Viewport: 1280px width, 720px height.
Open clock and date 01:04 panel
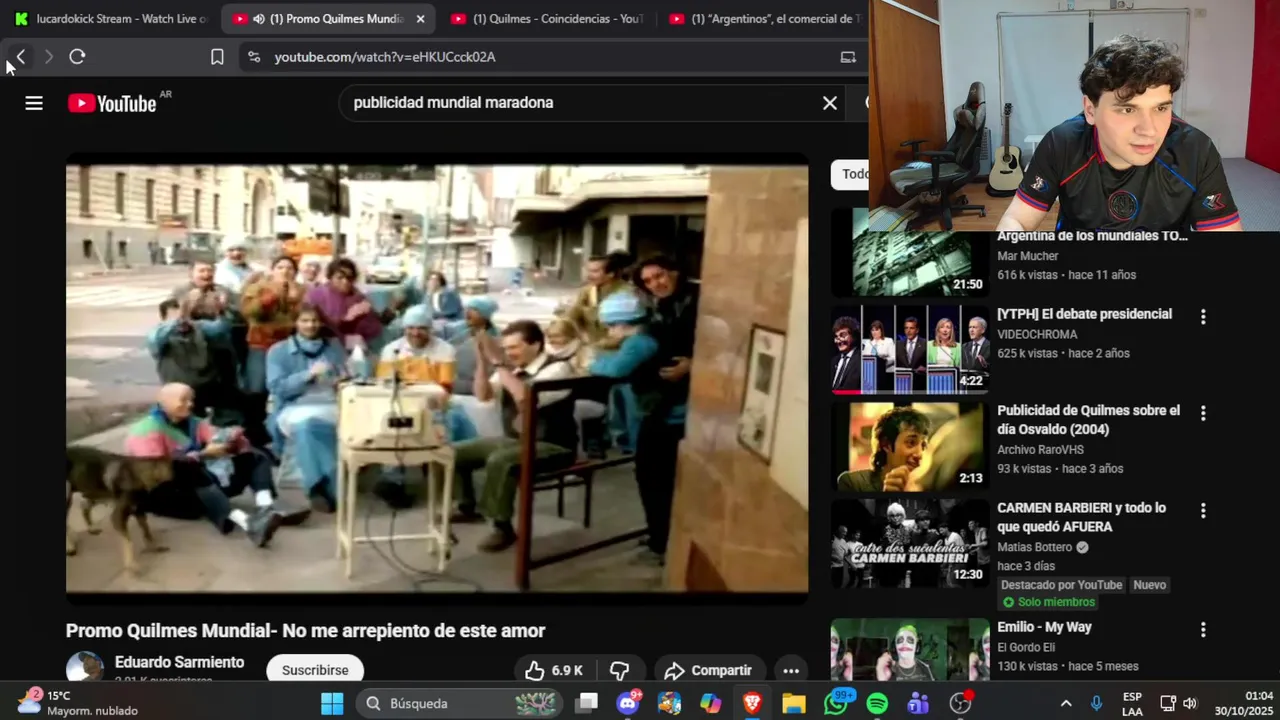1244,703
